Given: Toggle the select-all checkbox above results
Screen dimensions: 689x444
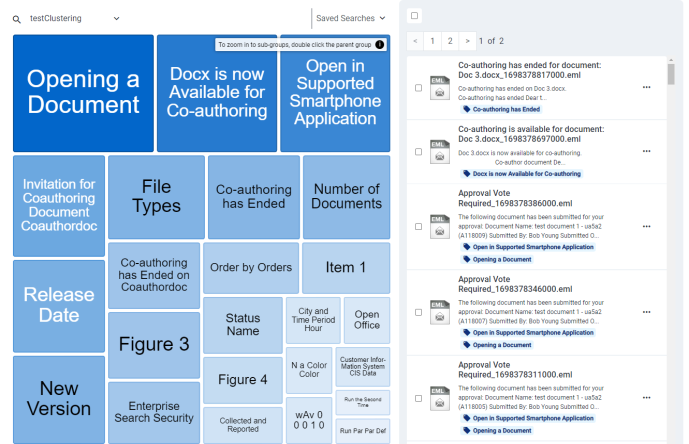Looking at the screenshot, I should click(x=415, y=15).
